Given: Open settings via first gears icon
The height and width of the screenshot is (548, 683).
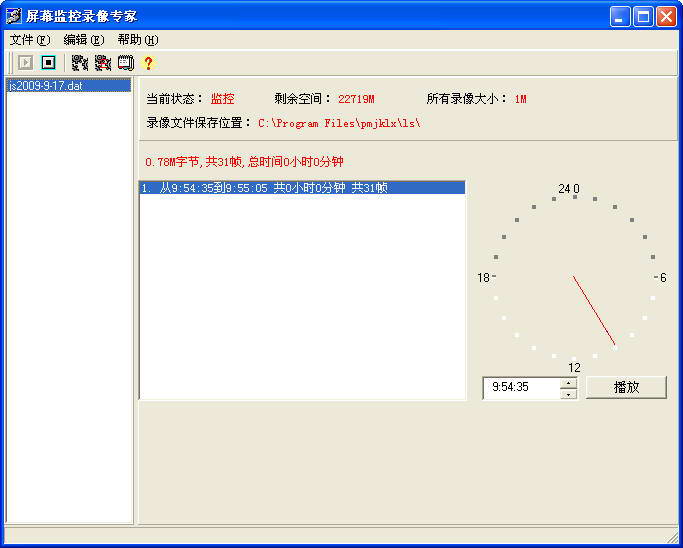Looking at the screenshot, I should [80, 63].
